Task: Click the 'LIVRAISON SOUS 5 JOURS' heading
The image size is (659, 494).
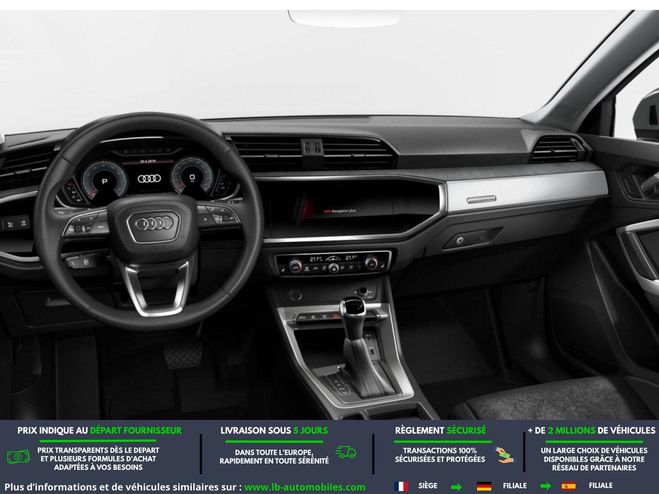Action: click(x=274, y=431)
